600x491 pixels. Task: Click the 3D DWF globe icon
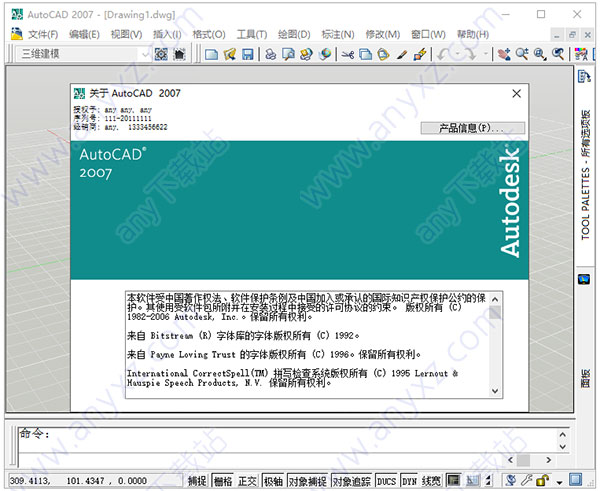click(325, 54)
